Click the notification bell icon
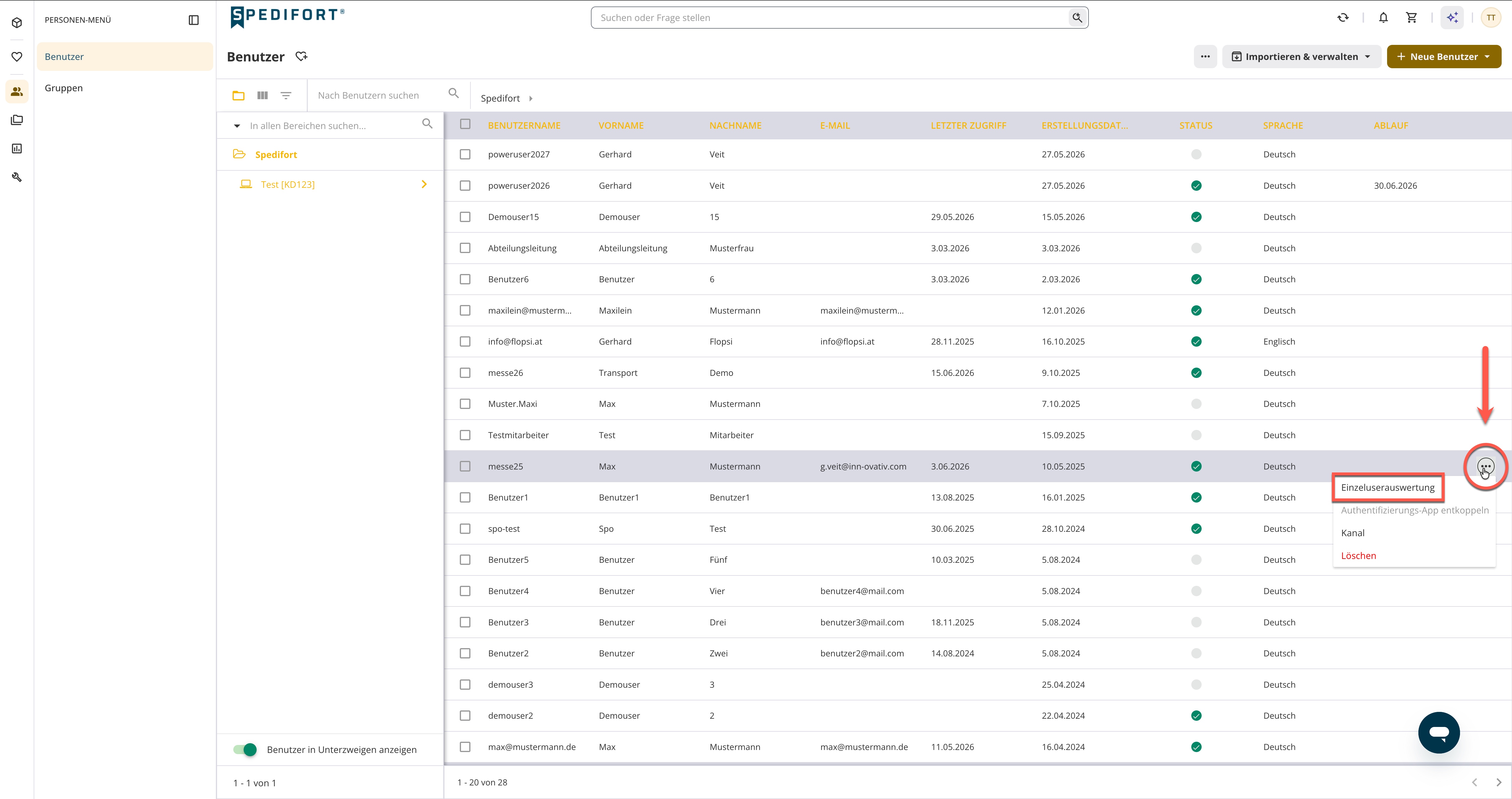The width and height of the screenshot is (1512, 799). (1384, 18)
